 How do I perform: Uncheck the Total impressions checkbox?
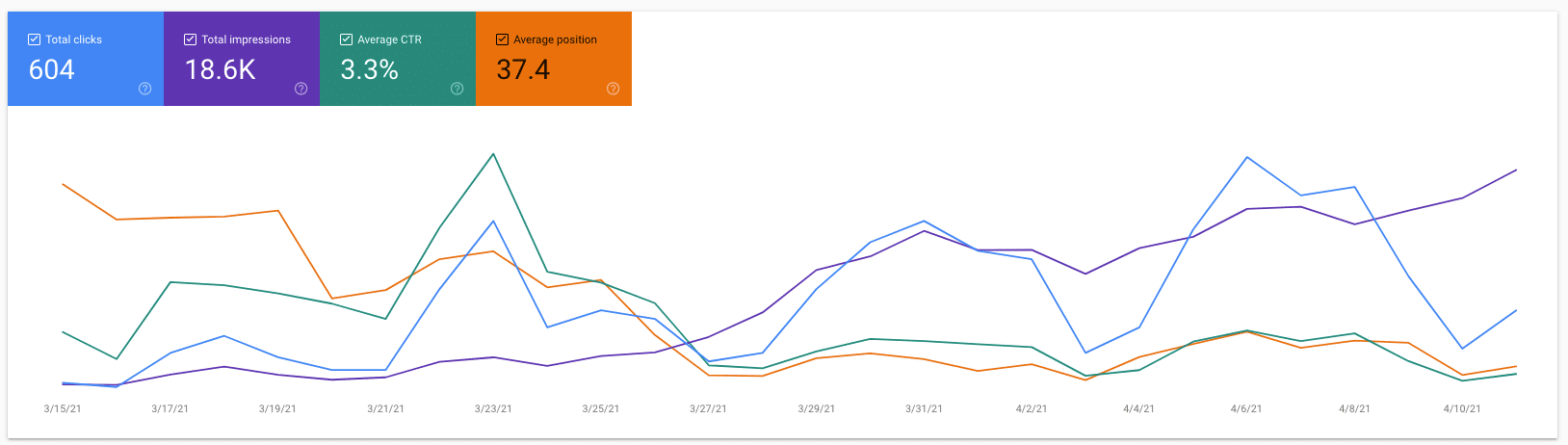click(x=191, y=39)
